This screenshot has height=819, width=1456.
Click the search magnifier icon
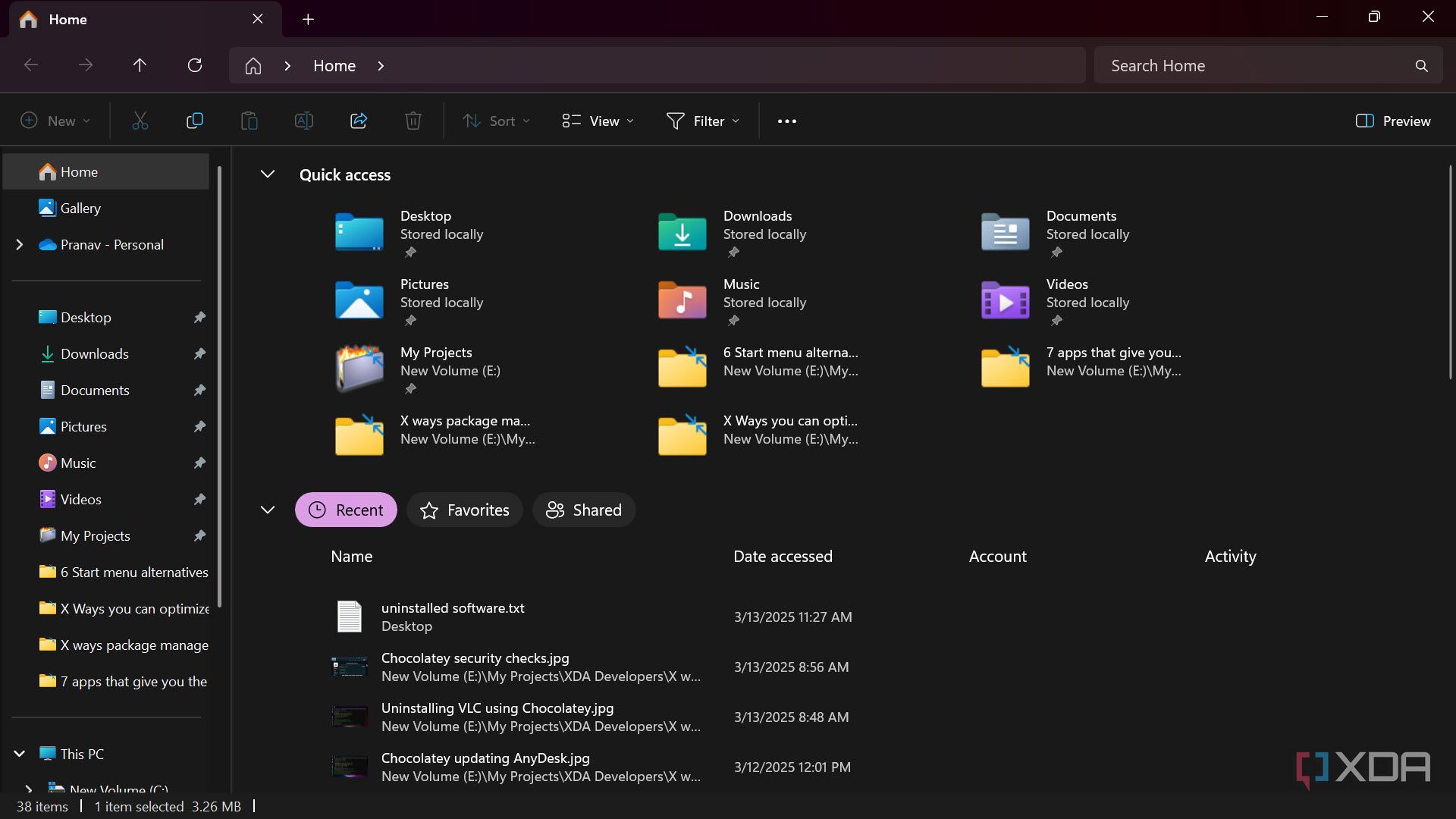1422,66
